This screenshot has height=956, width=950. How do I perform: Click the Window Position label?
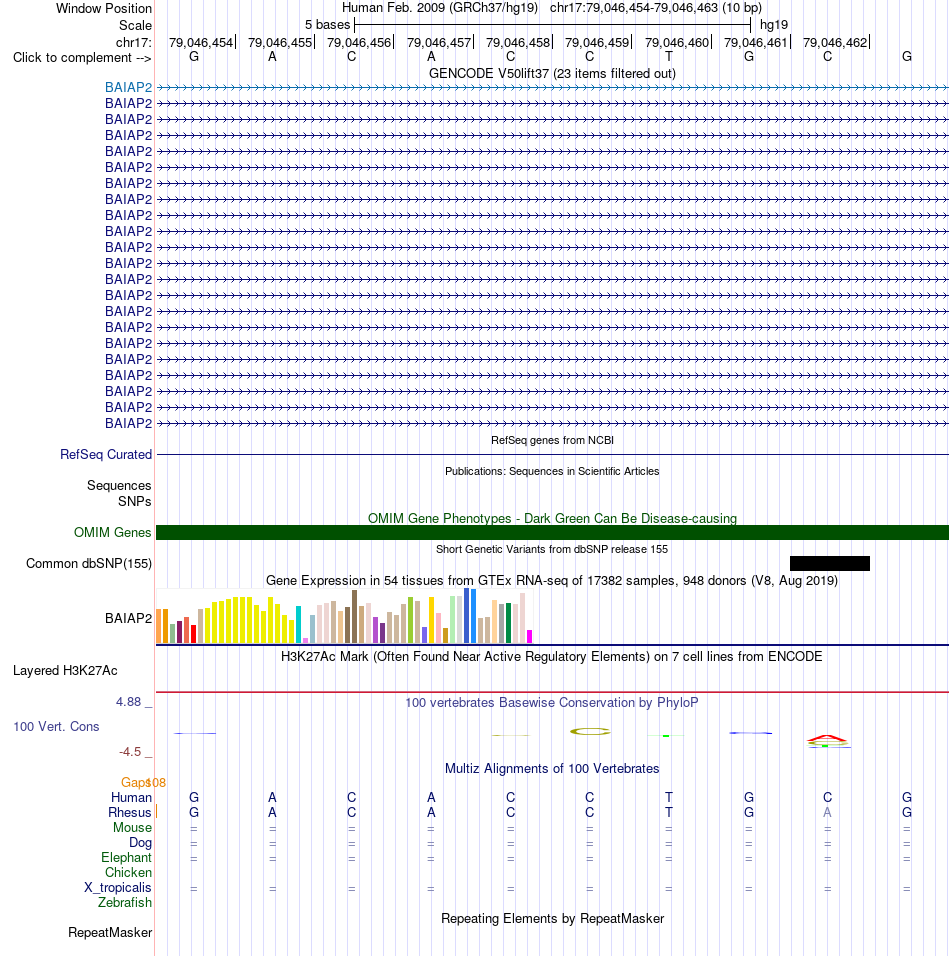coord(104,9)
